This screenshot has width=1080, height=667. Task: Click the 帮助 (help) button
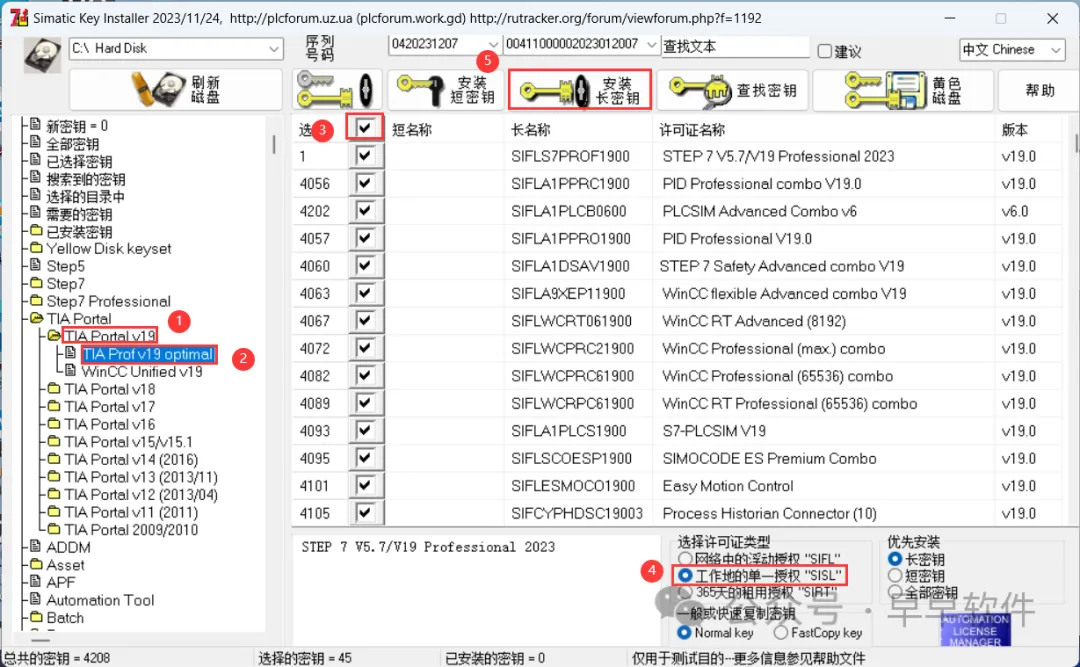1039,90
